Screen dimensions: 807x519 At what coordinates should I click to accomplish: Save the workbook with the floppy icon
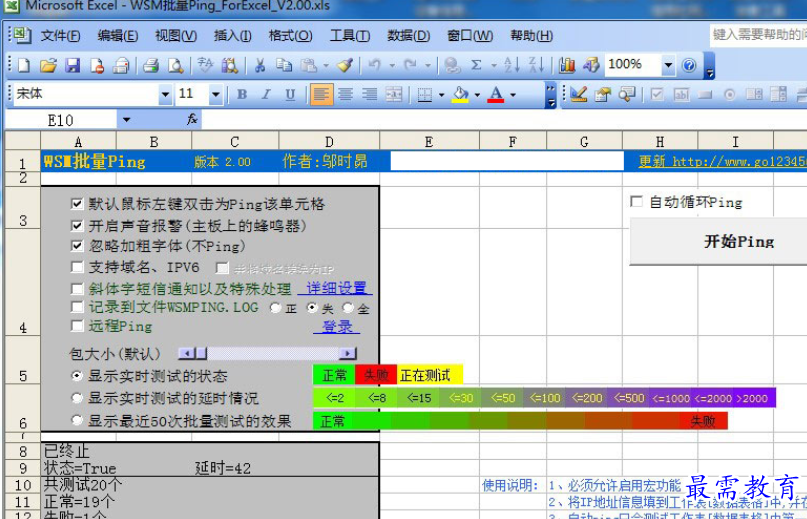[72, 65]
